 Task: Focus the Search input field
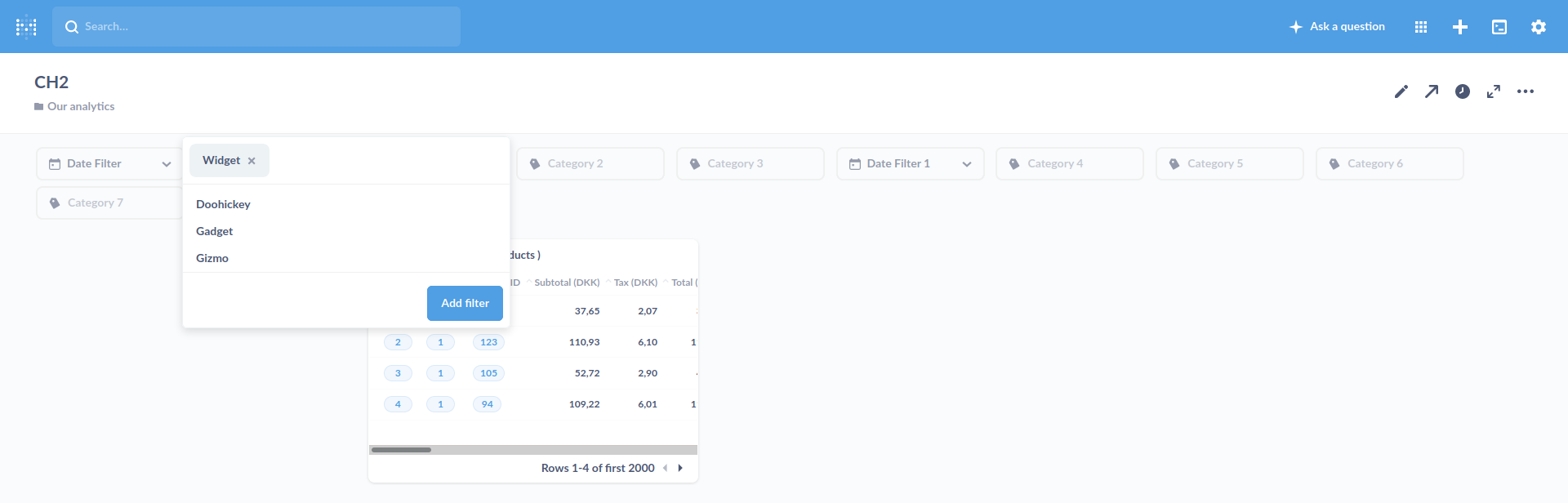256,27
